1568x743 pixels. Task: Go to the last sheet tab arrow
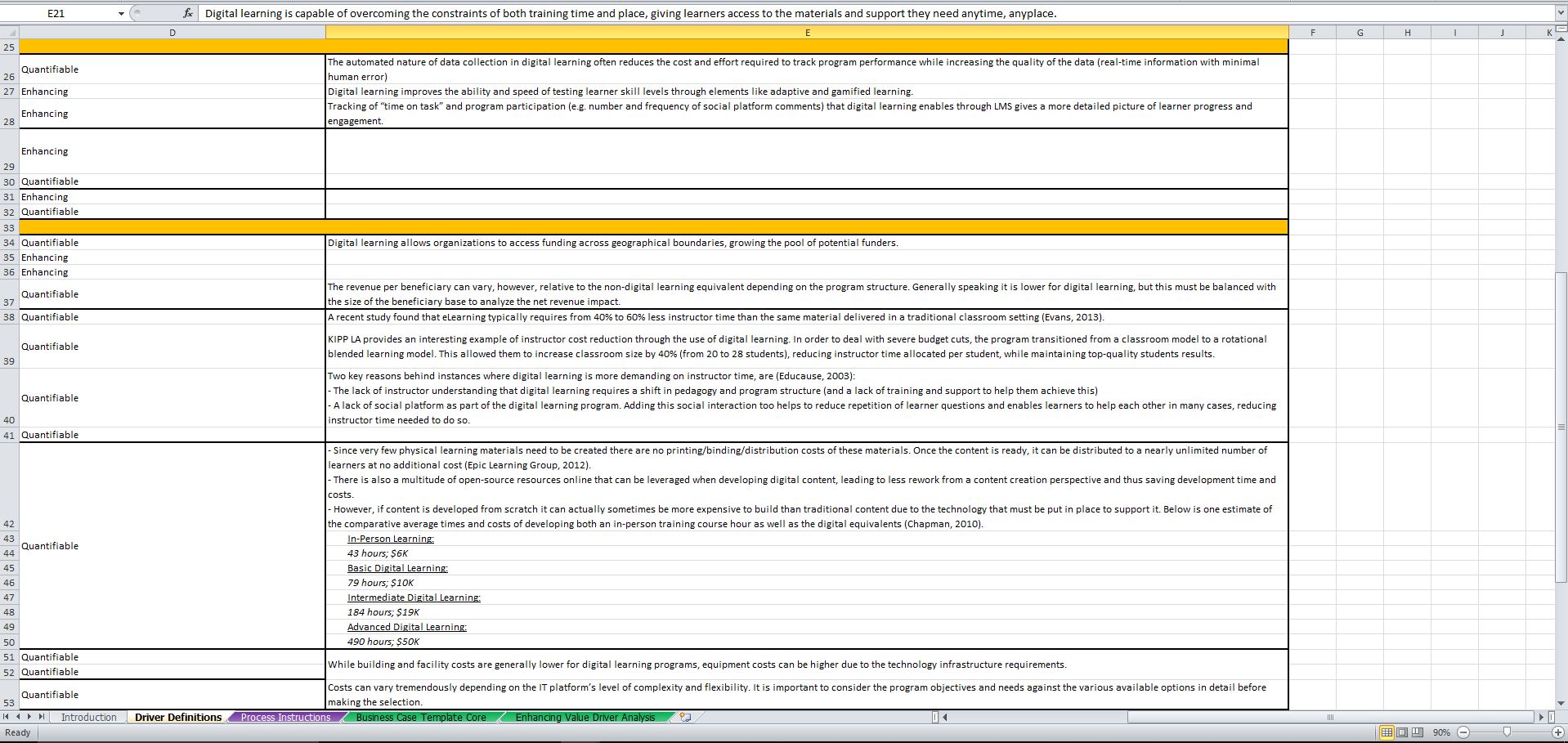pyautogui.click(x=43, y=718)
